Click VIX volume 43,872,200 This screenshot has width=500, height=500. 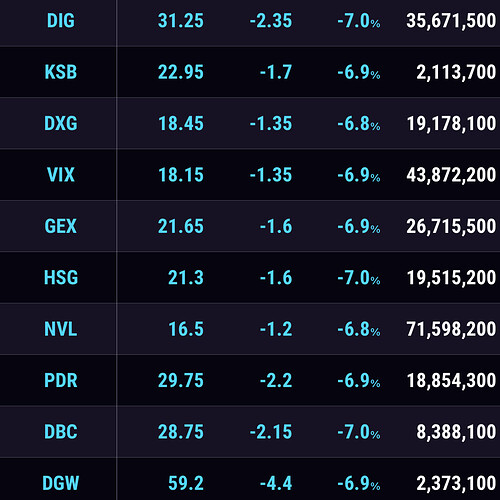[x=451, y=175]
